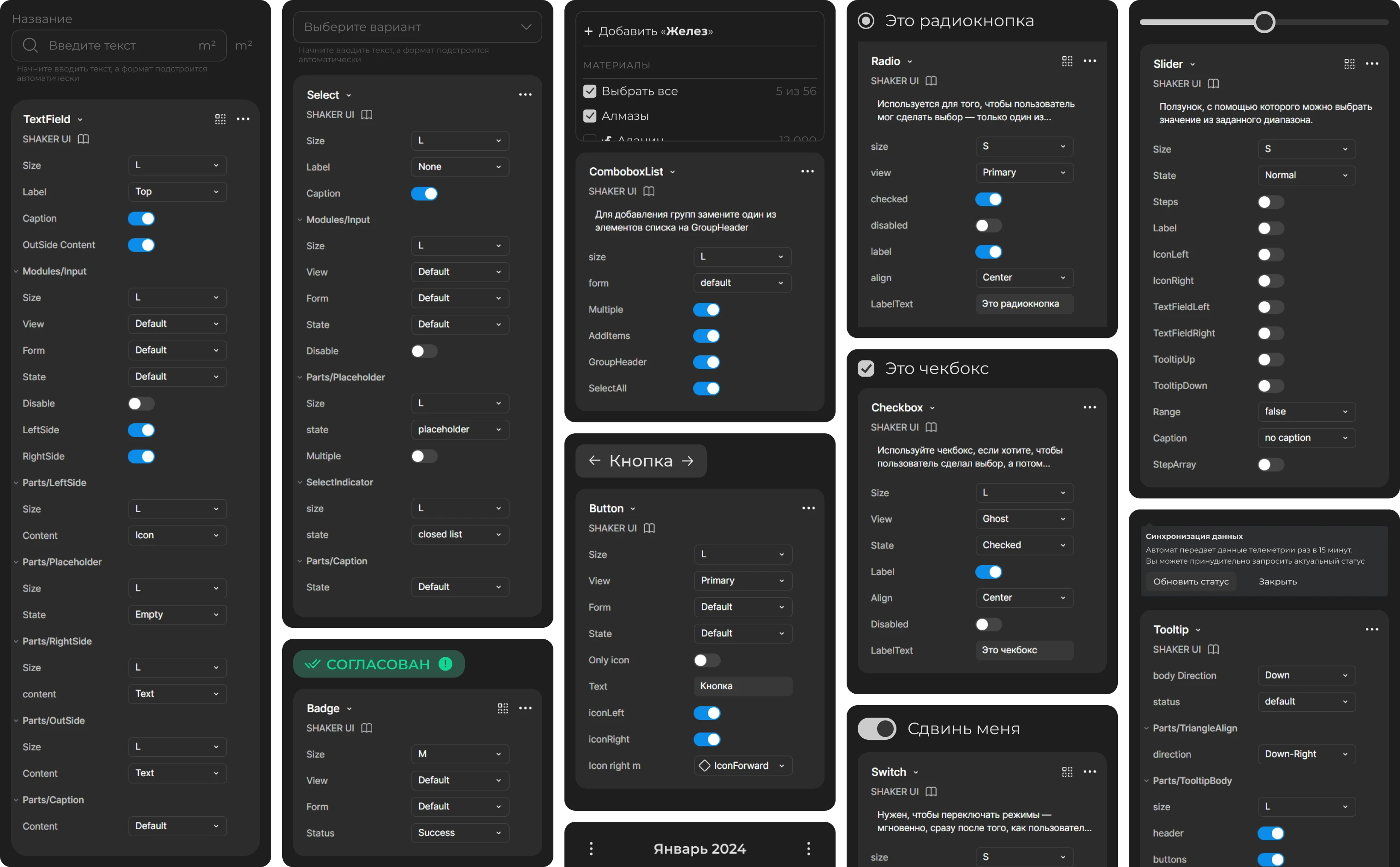Open the Выберите вариант dropdown
Screen dimensions: 1400x867
pos(417,27)
